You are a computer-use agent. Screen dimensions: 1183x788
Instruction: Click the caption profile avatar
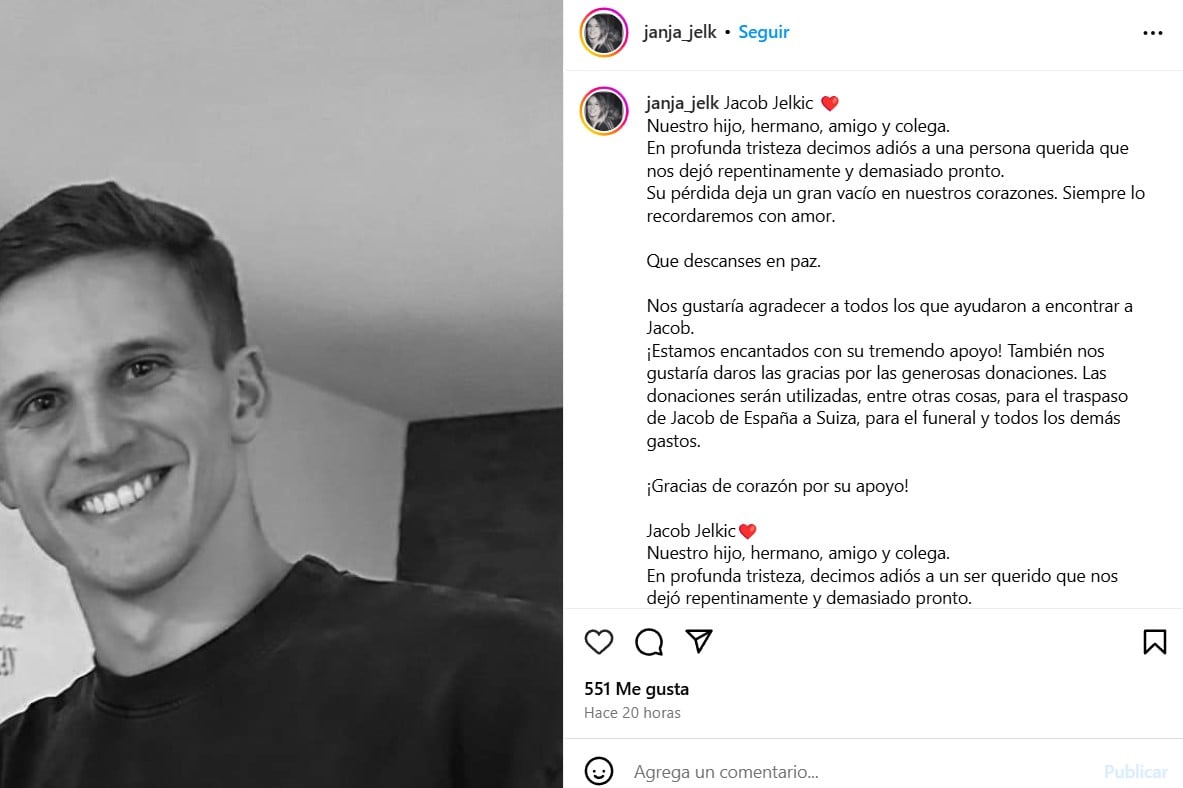click(604, 111)
